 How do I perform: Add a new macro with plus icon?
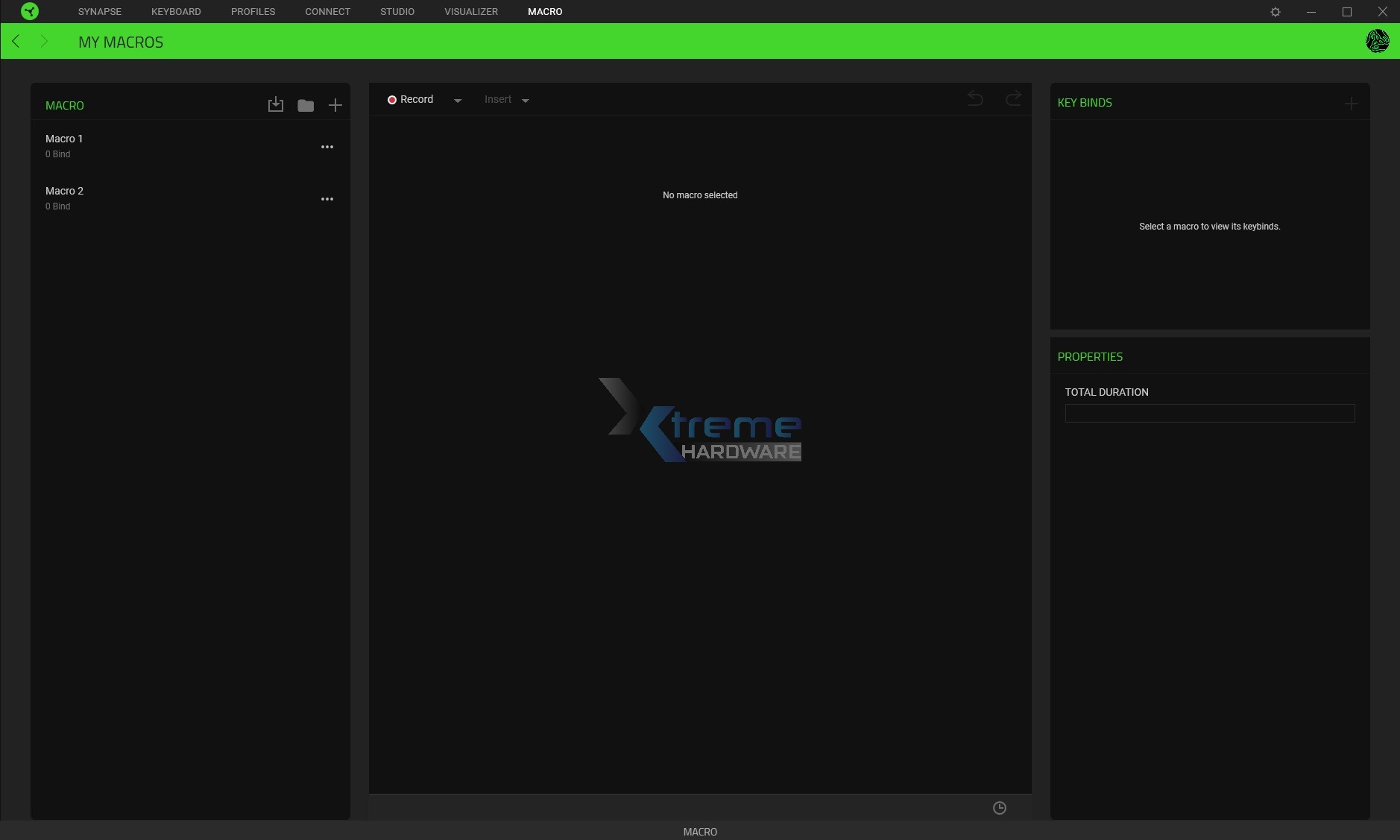click(335, 105)
